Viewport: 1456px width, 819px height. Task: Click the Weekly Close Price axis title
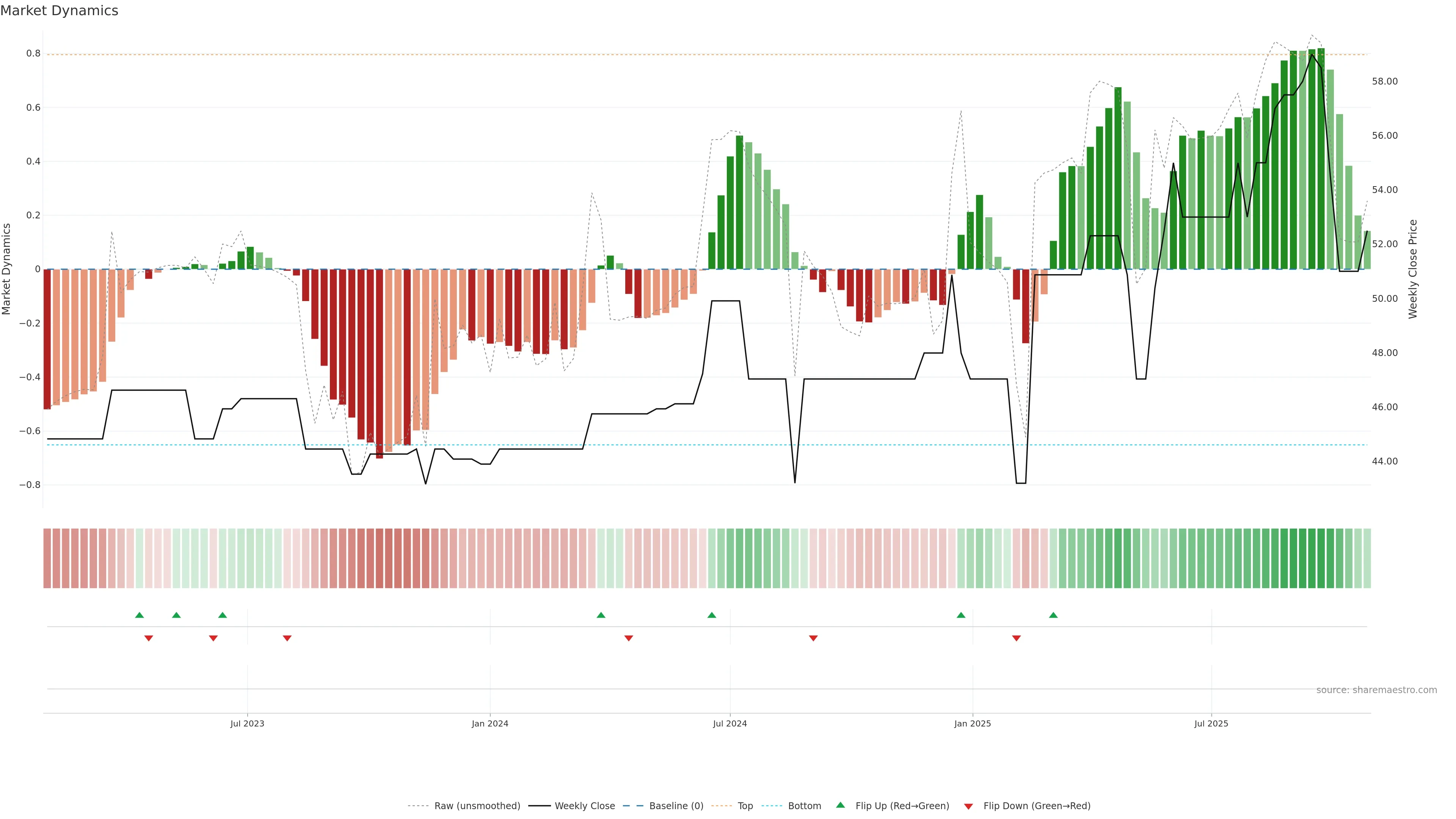click(1412, 269)
